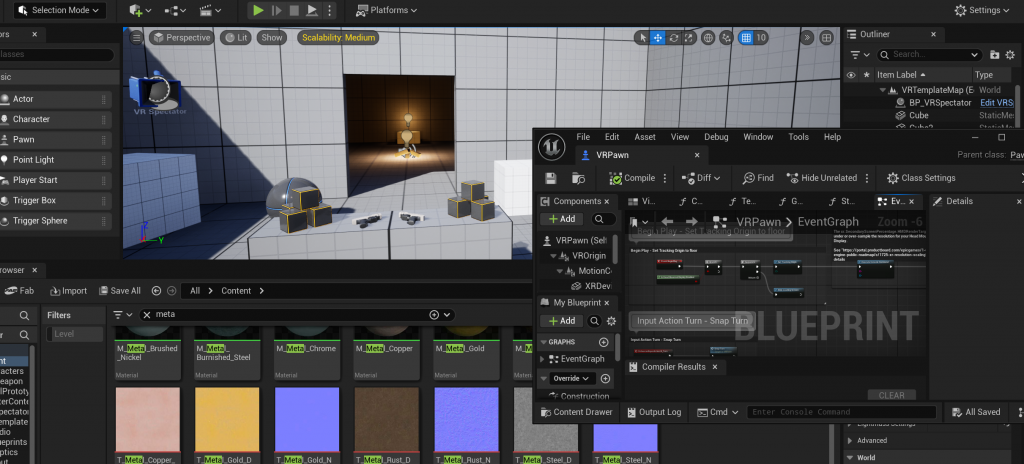Viewport: 1024px width, 464px height.
Task: Click the Enter Console Command field
Action: click(x=841, y=412)
